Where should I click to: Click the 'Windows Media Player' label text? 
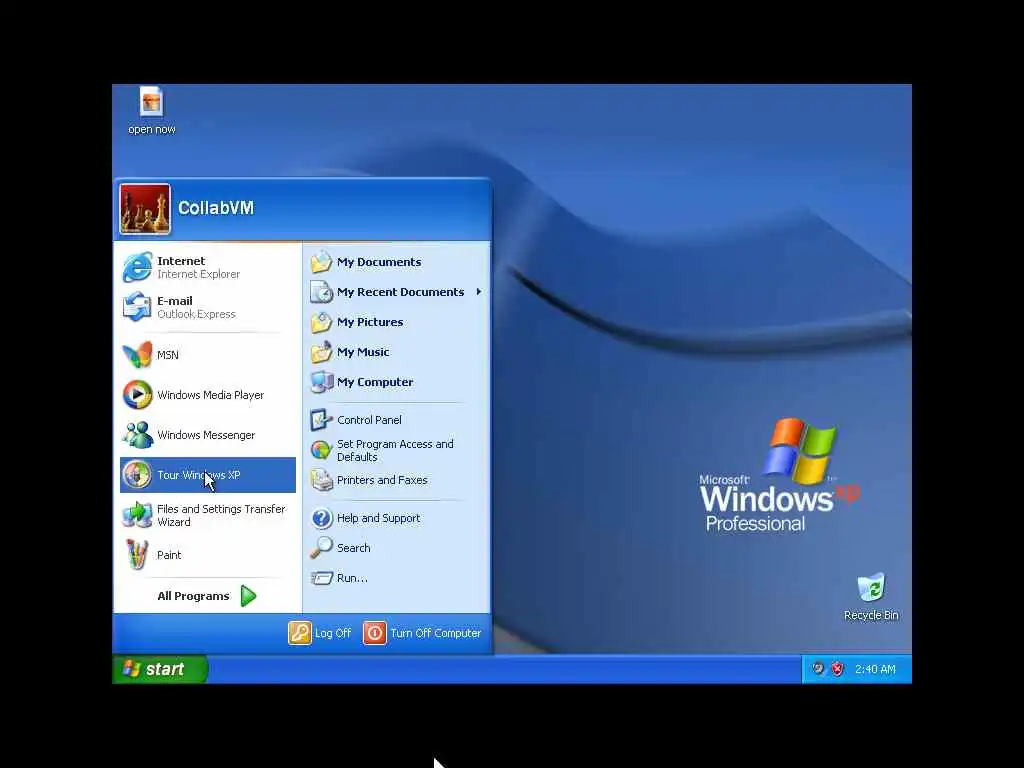pos(210,395)
